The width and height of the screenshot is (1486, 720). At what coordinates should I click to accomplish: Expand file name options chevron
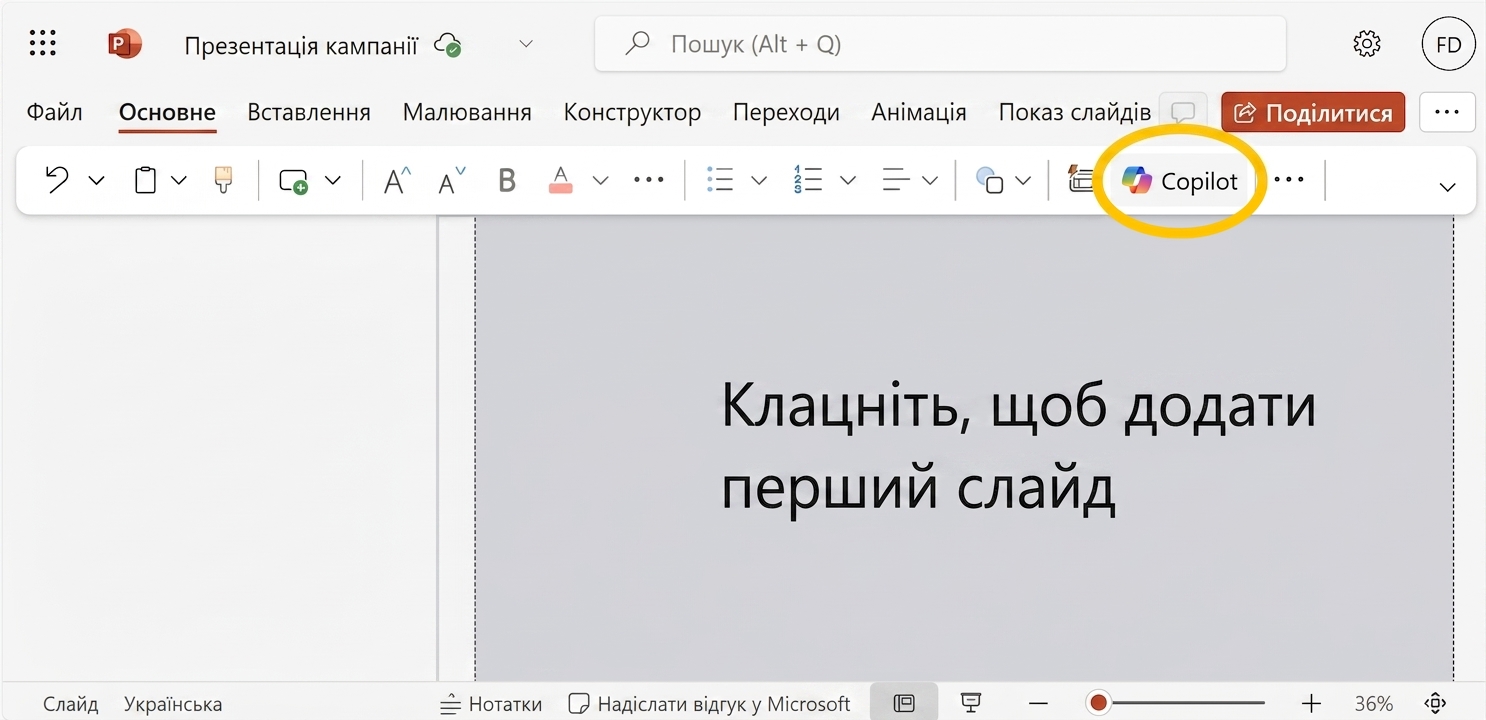(x=526, y=44)
